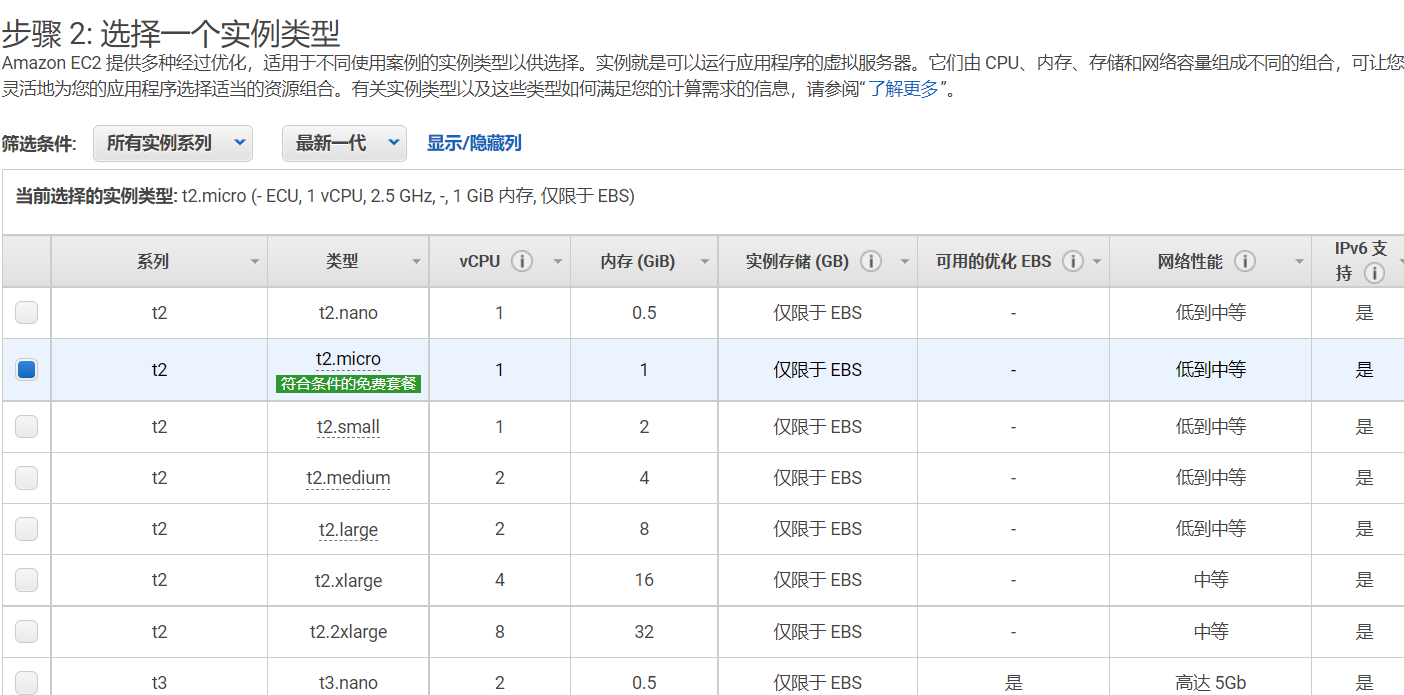Open the 系列 column sort arrow
Screen dimensions: 1404x695
pyautogui.click(x=254, y=262)
